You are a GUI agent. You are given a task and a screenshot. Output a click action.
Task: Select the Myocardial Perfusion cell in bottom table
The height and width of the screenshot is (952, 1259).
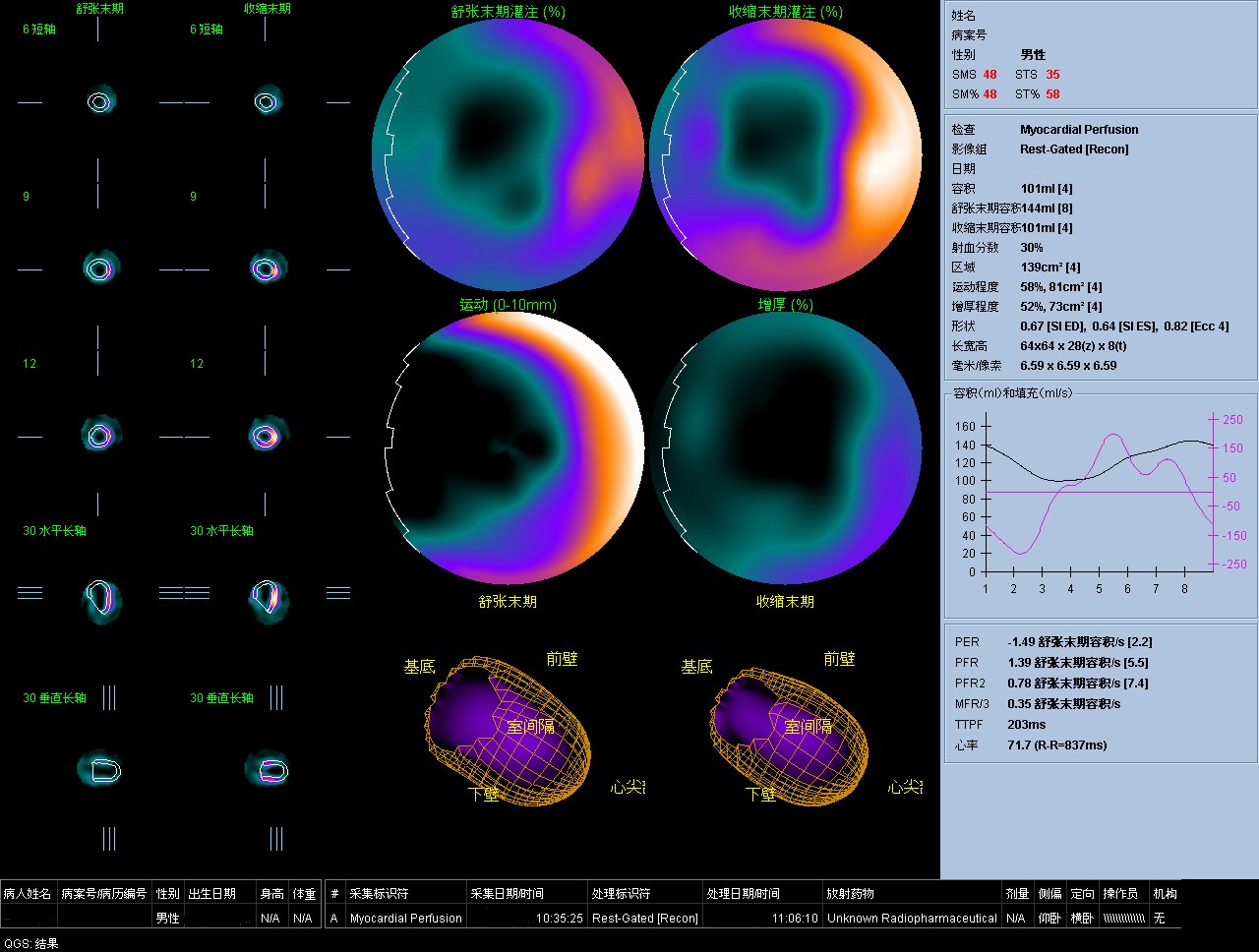click(x=405, y=918)
